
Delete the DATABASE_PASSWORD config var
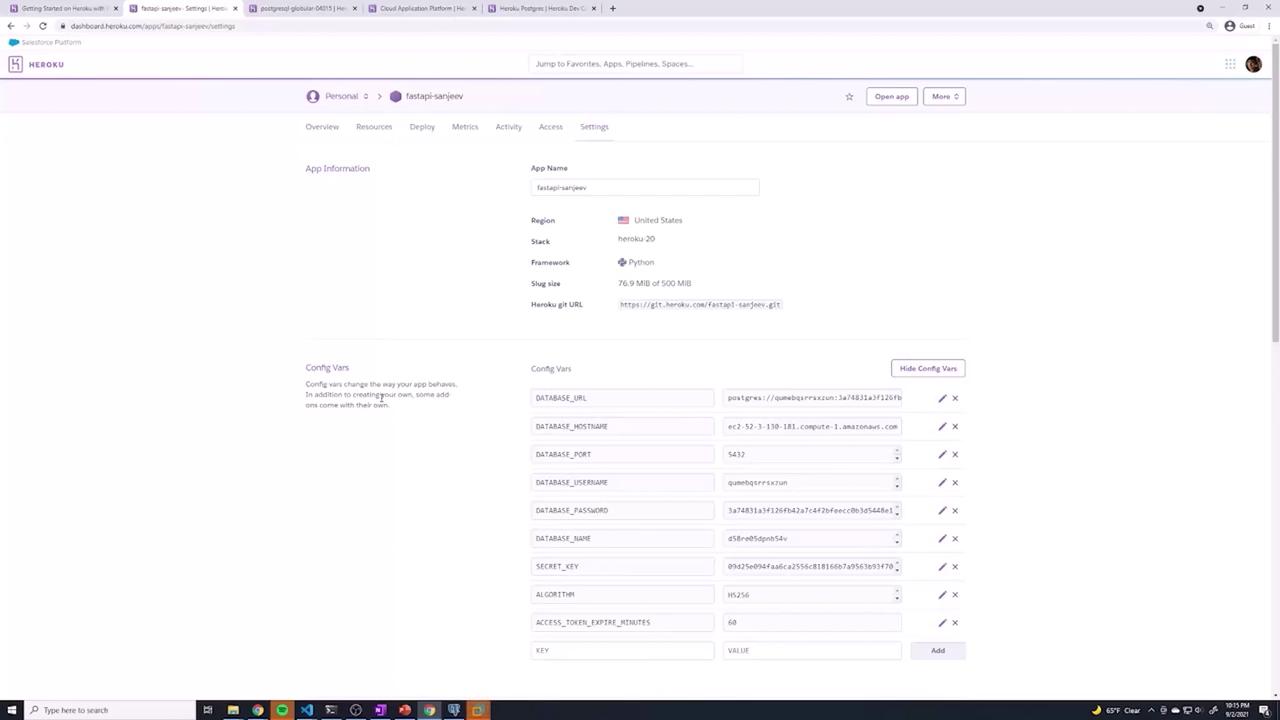point(955,510)
